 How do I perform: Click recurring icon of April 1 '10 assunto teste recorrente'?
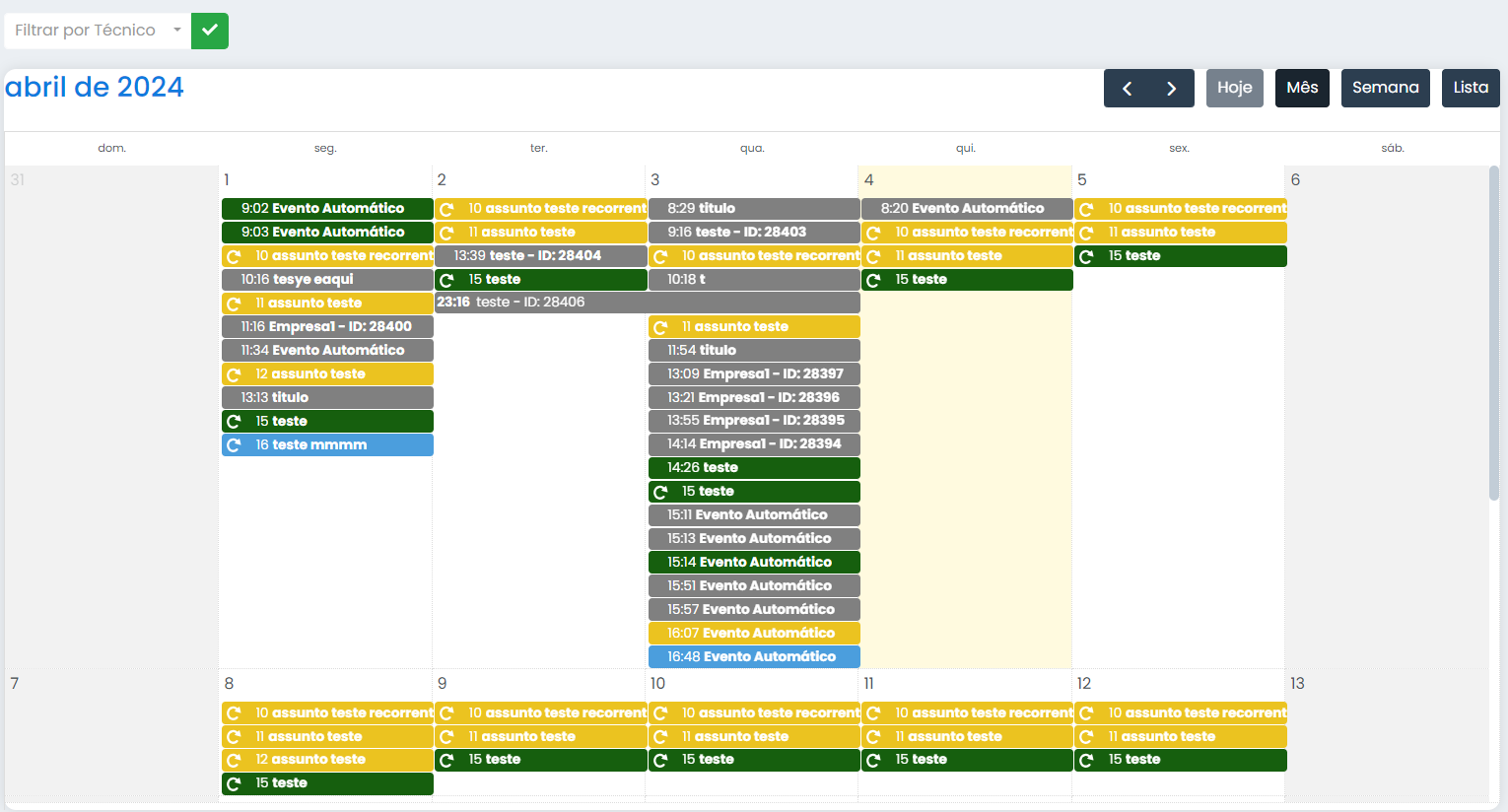point(234,256)
